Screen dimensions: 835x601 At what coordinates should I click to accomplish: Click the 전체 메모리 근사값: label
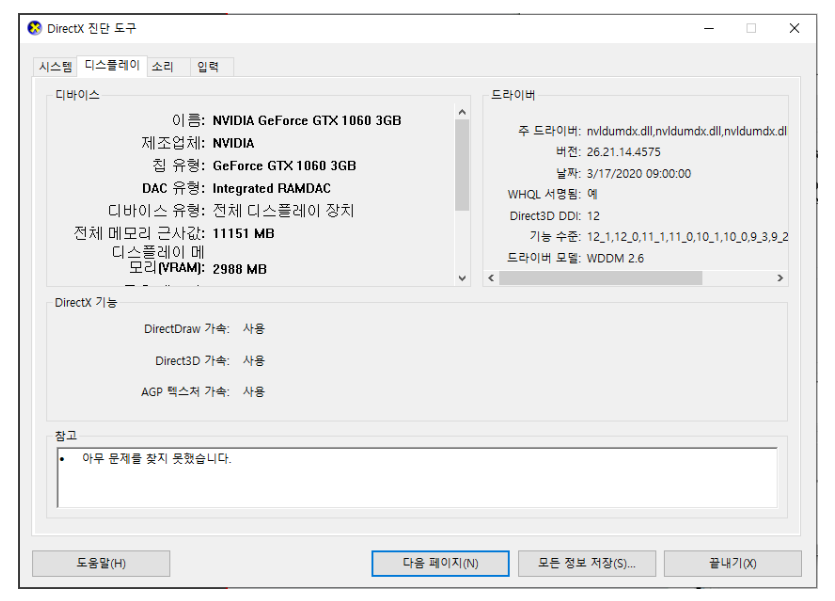[x=139, y=234]
